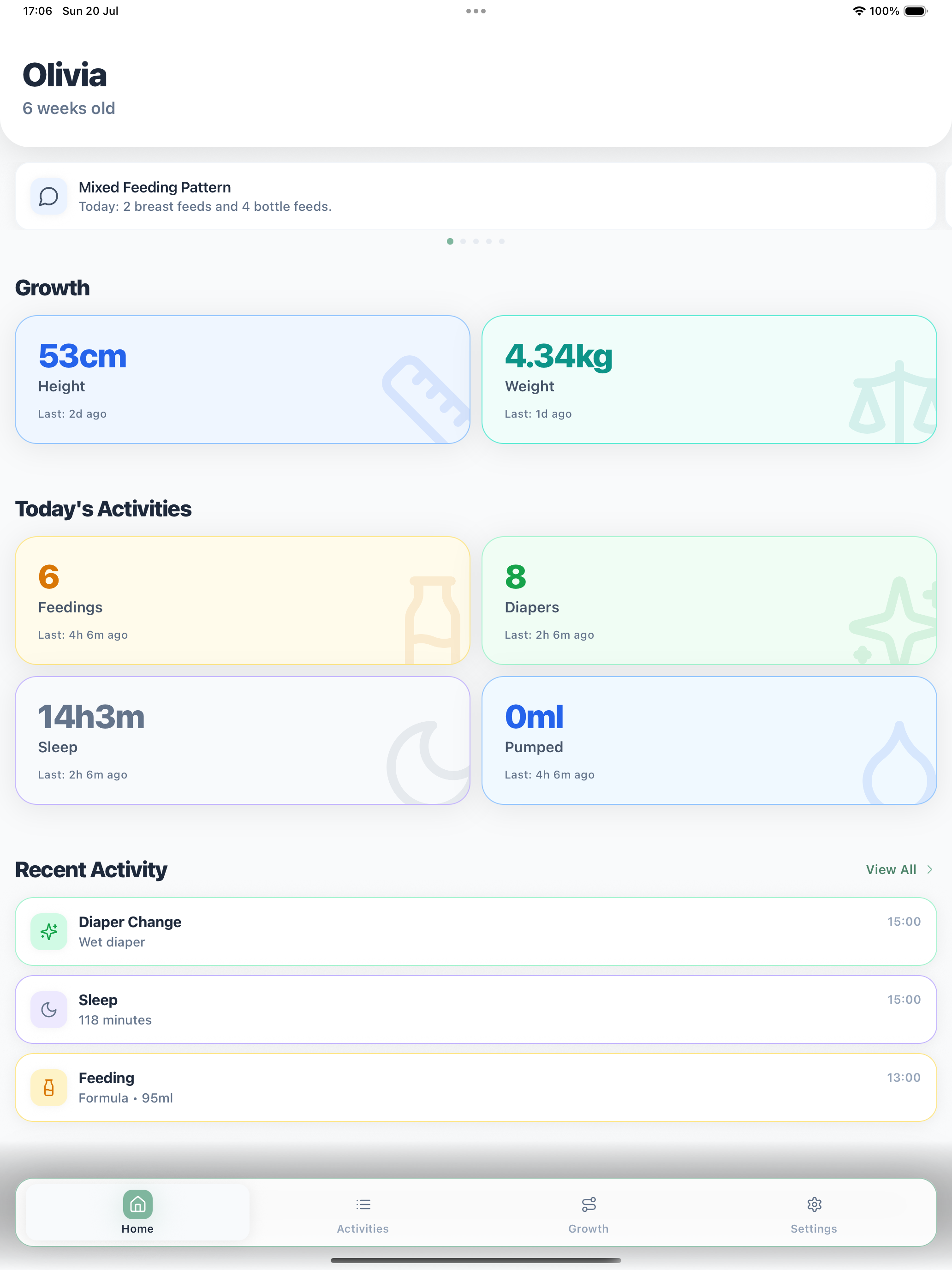Tap the '6 weeks old' text

tap(69, 108)
